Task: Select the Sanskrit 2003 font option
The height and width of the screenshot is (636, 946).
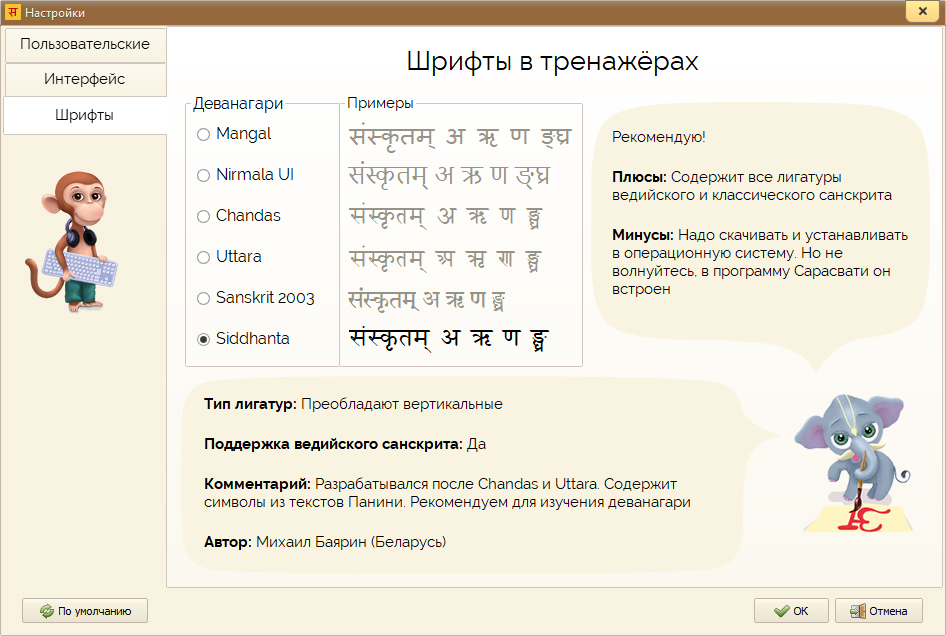Action: coord(204,298)
